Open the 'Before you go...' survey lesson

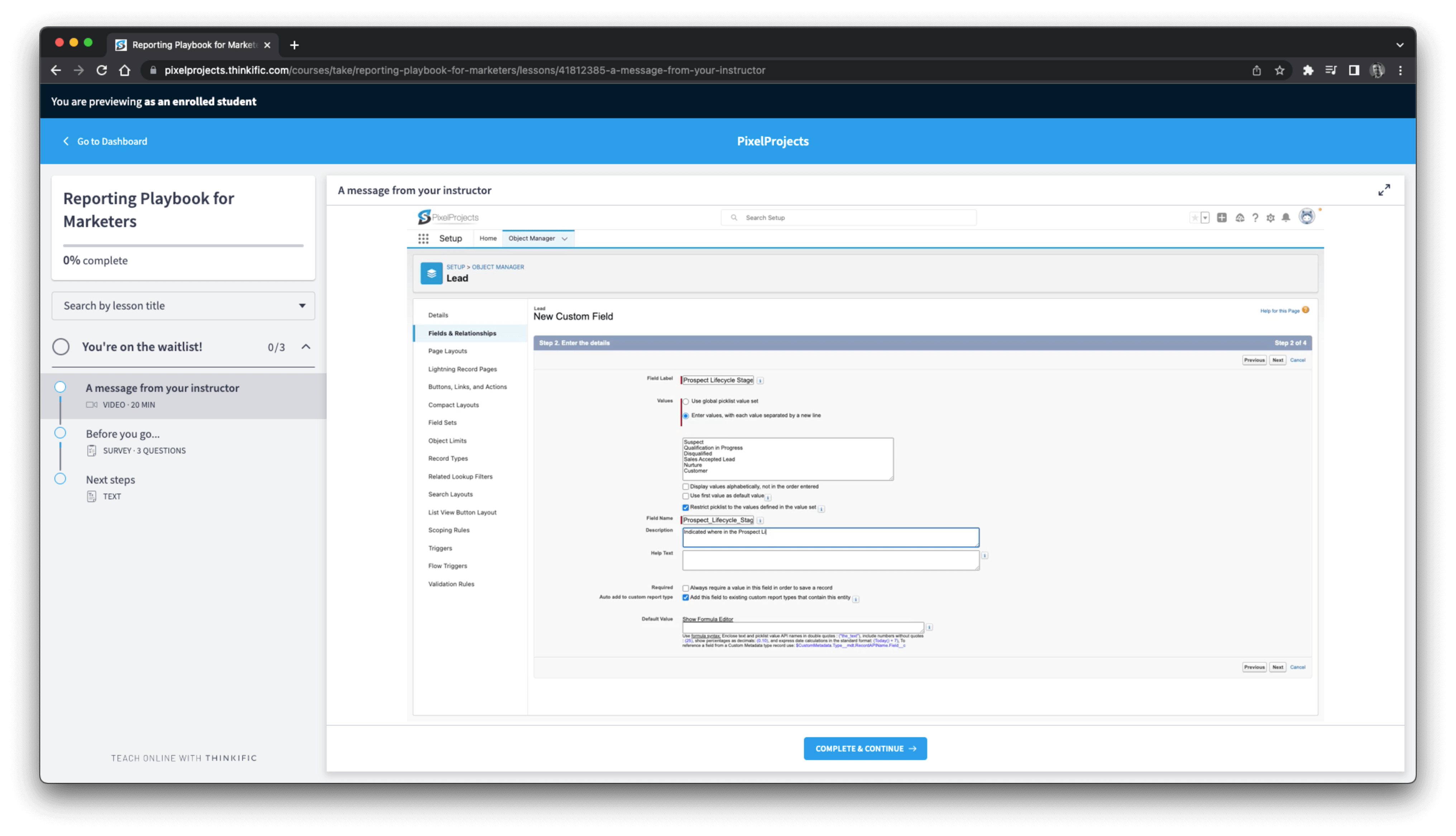[x=123, y=434]
